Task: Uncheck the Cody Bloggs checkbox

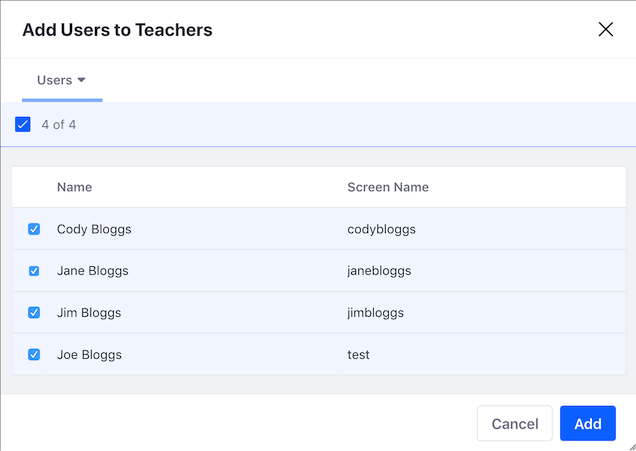Action: pos(34,229)
